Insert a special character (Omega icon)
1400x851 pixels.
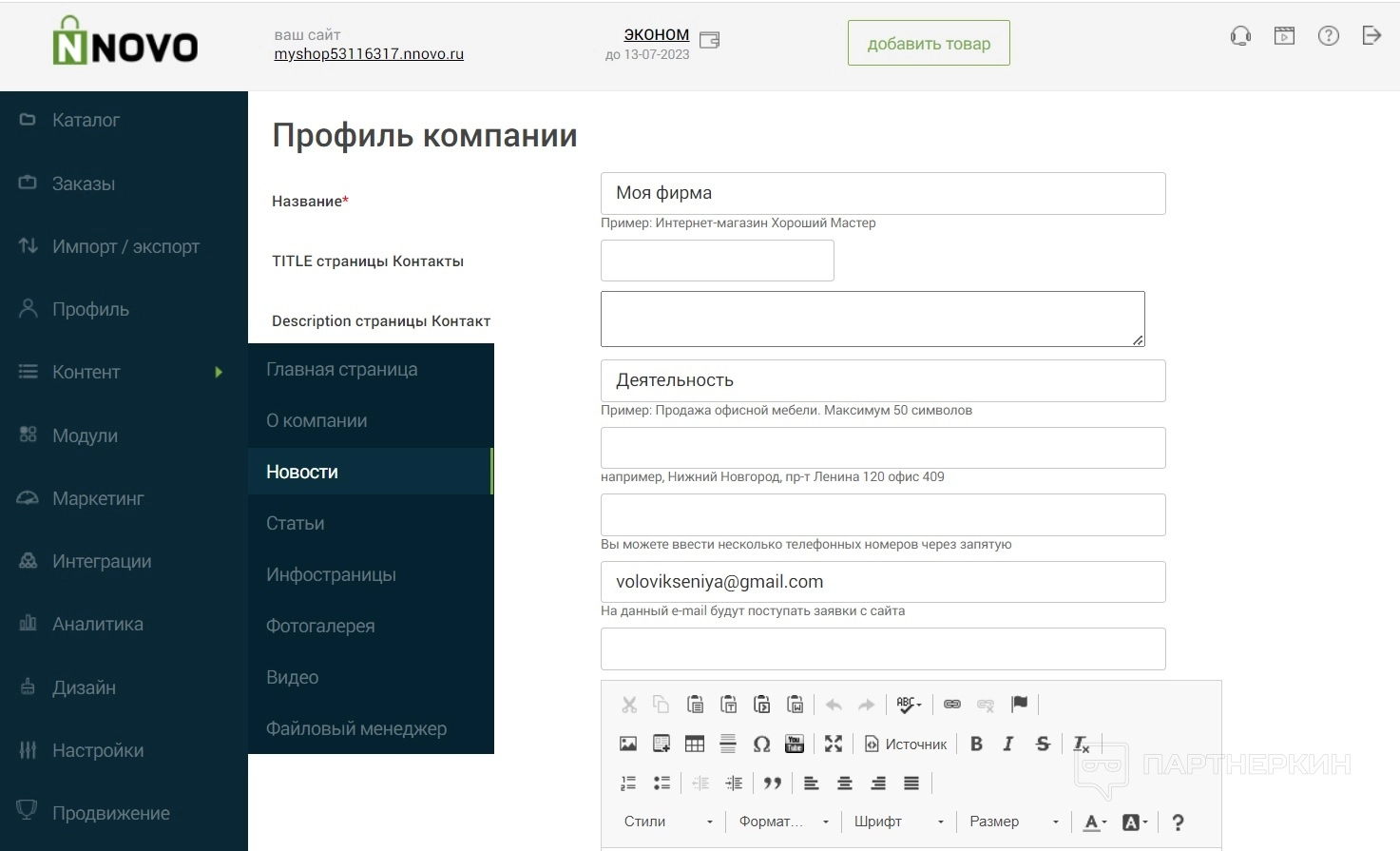[x=761, y=744]
